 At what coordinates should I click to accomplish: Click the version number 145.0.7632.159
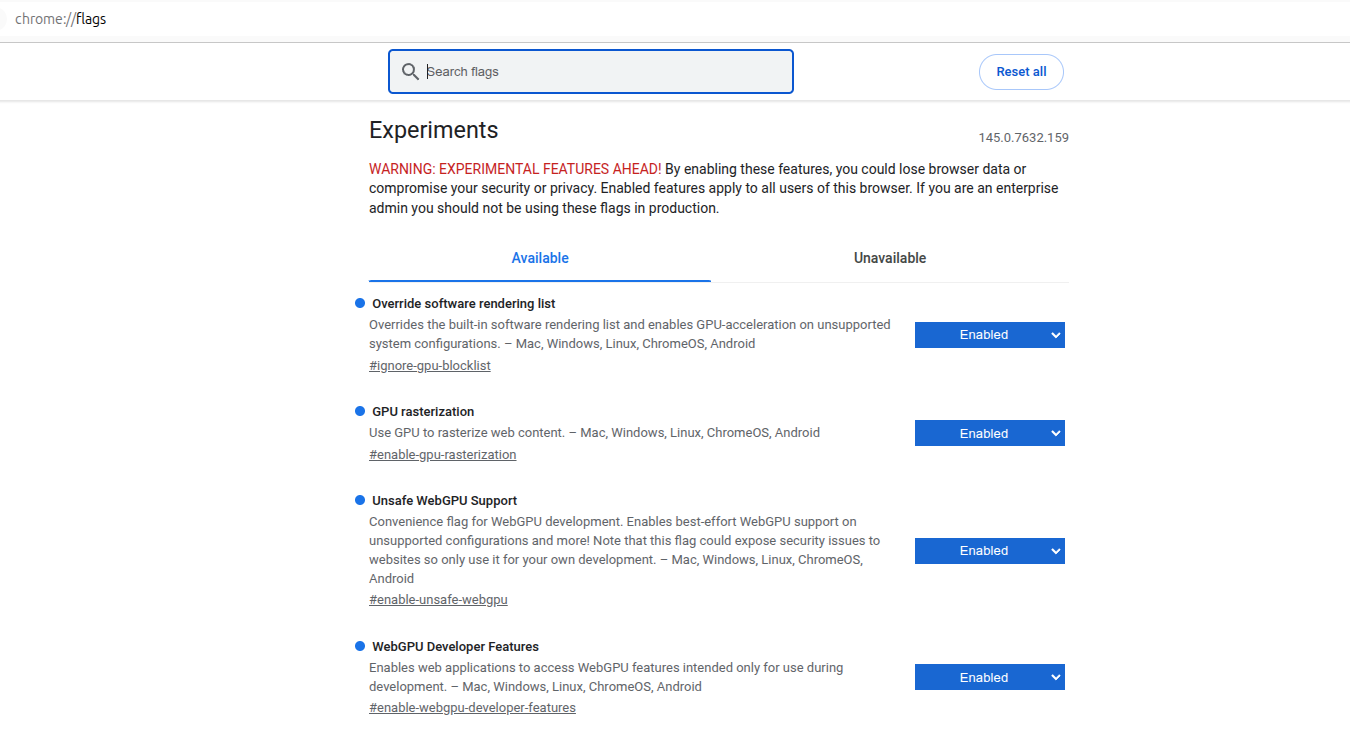1023,138
